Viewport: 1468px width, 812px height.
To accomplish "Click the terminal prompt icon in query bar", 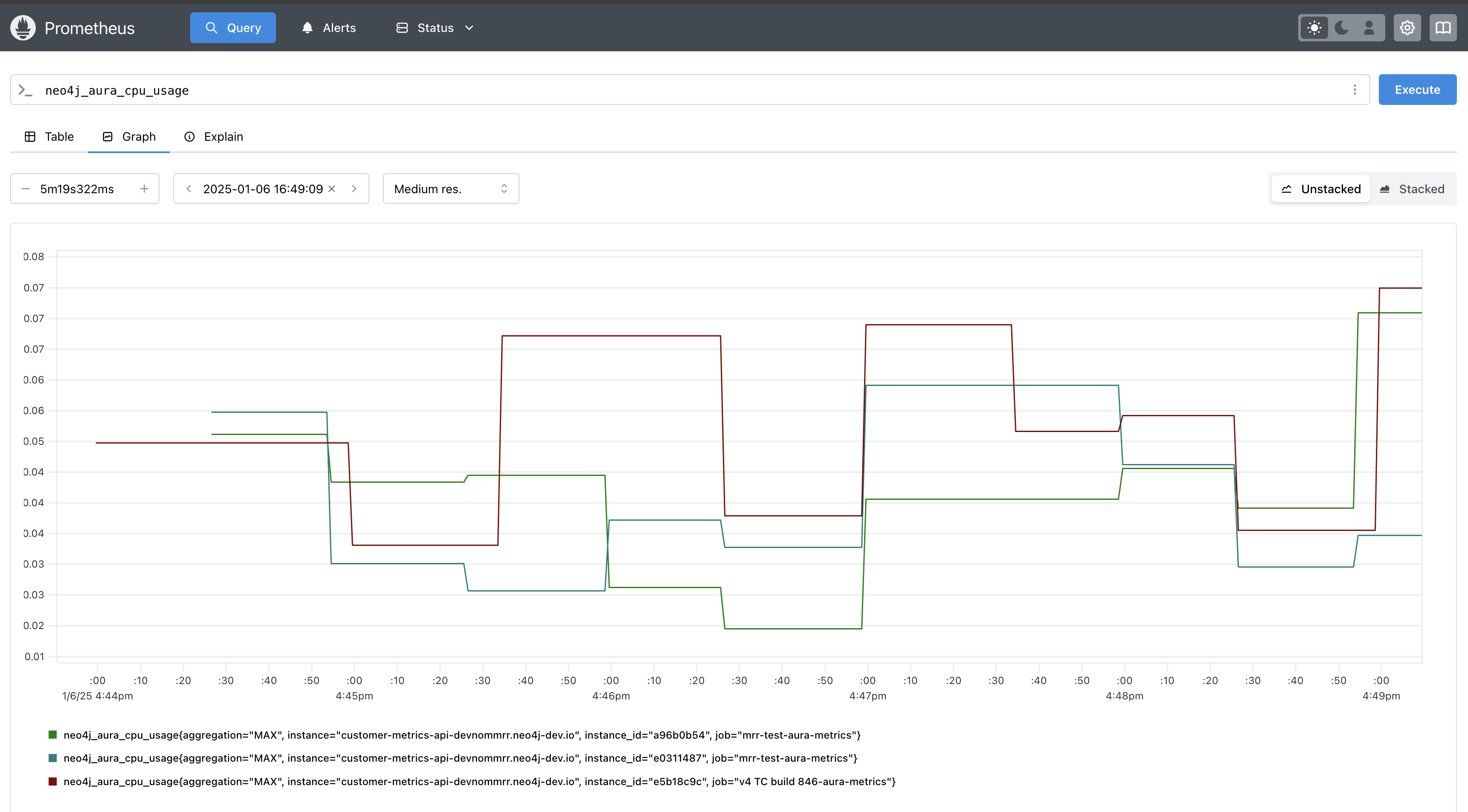I will pyautogui.click(x=25, y=90).
